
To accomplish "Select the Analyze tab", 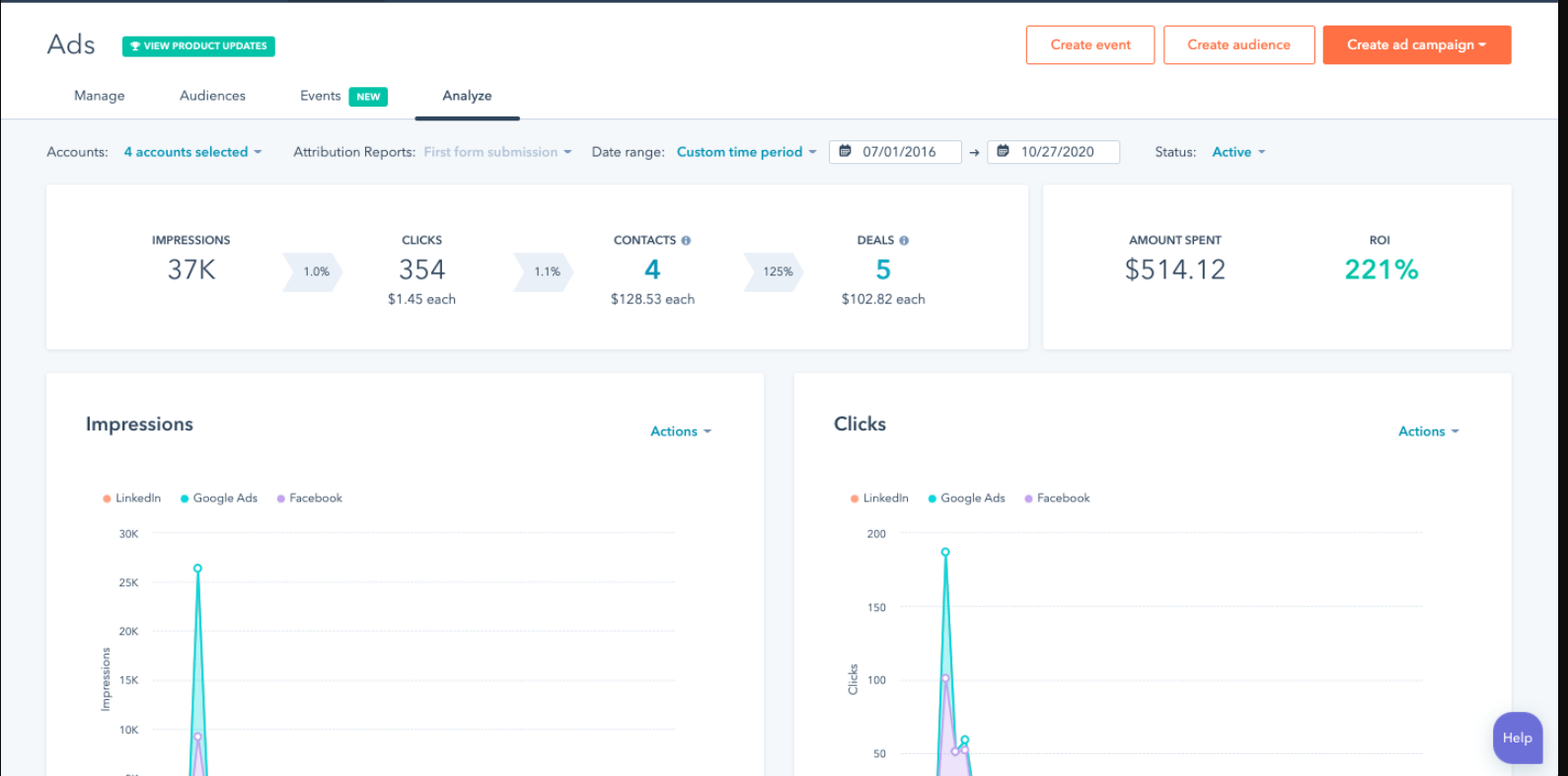I will (x=467, y=96).
